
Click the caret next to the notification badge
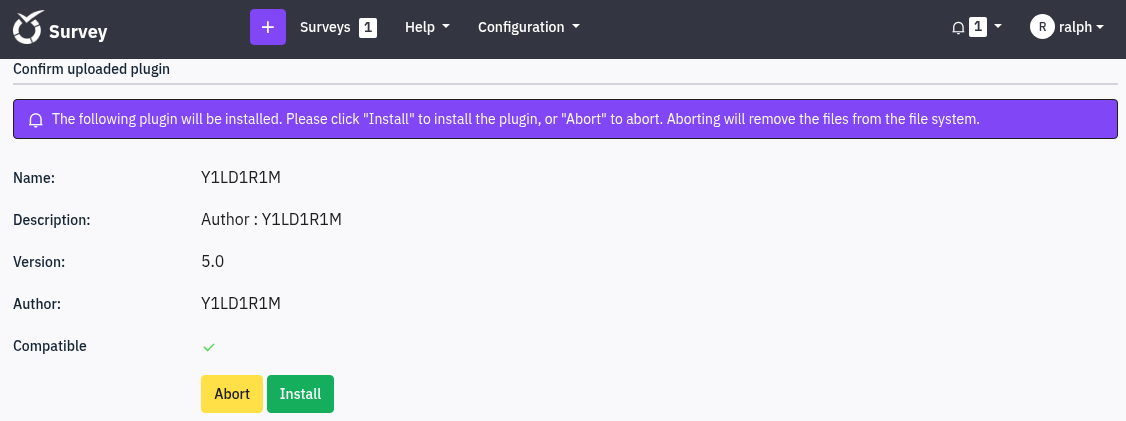click(x=998, y=27)
